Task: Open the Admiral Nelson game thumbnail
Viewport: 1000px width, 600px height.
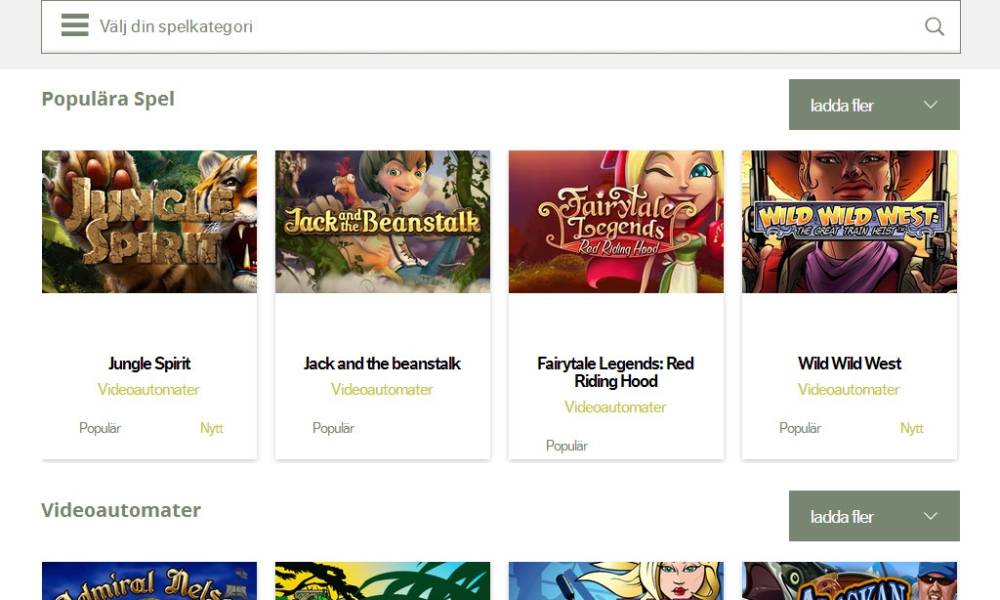Action: [x=149, y=581]
